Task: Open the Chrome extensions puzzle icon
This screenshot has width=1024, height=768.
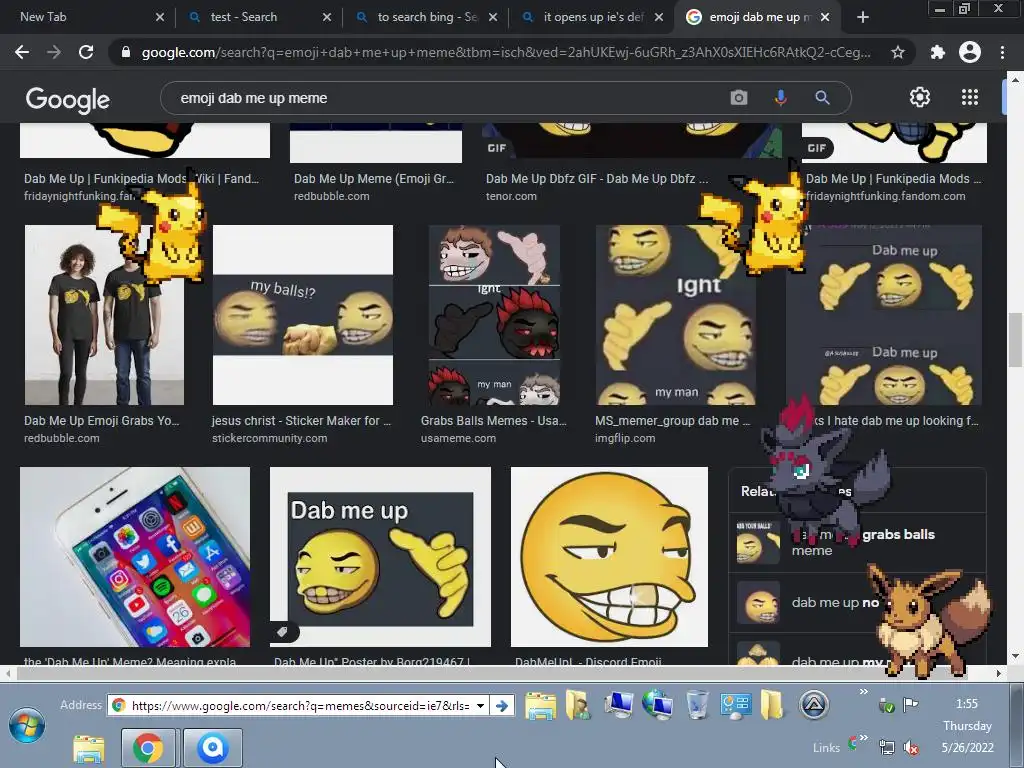Action: click(x=938, y=52)
